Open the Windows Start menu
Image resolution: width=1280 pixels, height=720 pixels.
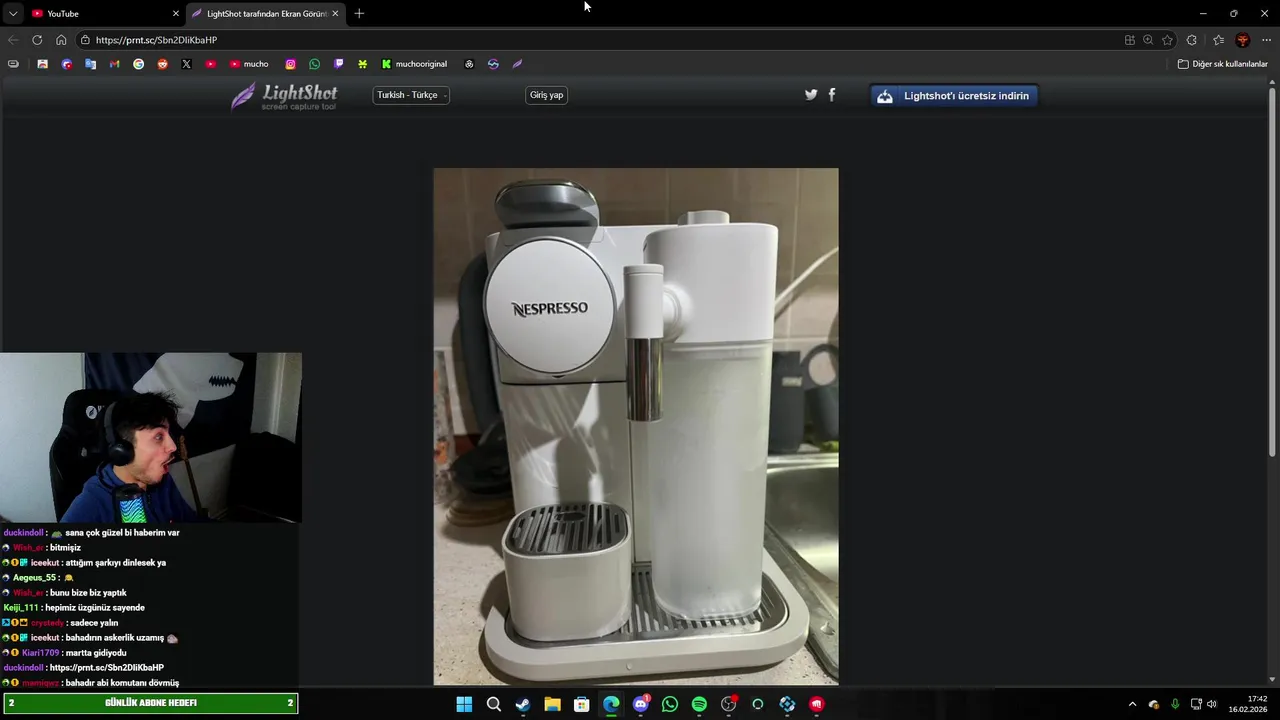click(464, 704)
